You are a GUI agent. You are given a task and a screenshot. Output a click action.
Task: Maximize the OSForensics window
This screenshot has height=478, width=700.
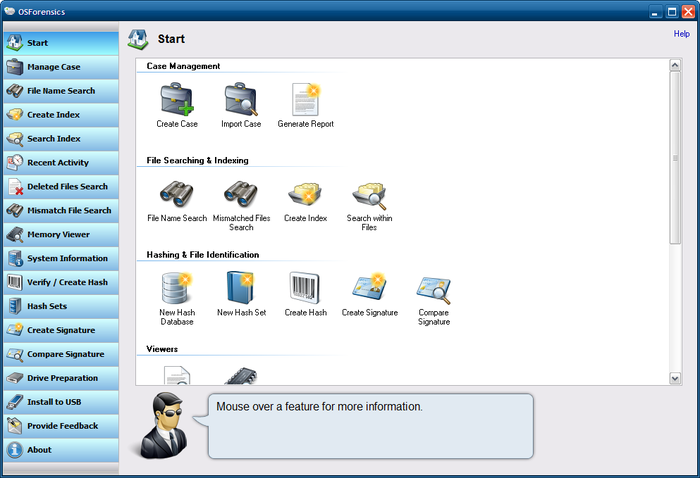coord(672,12)
